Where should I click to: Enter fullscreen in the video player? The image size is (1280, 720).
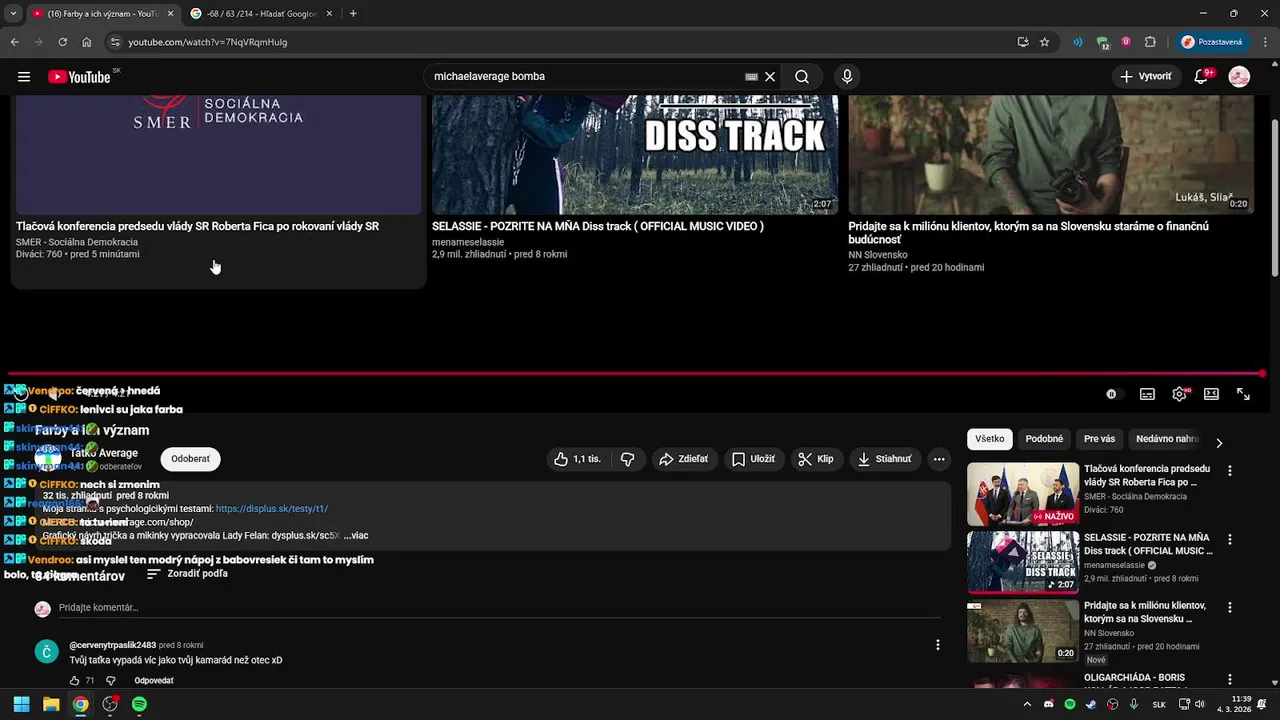click(1243, 394)
